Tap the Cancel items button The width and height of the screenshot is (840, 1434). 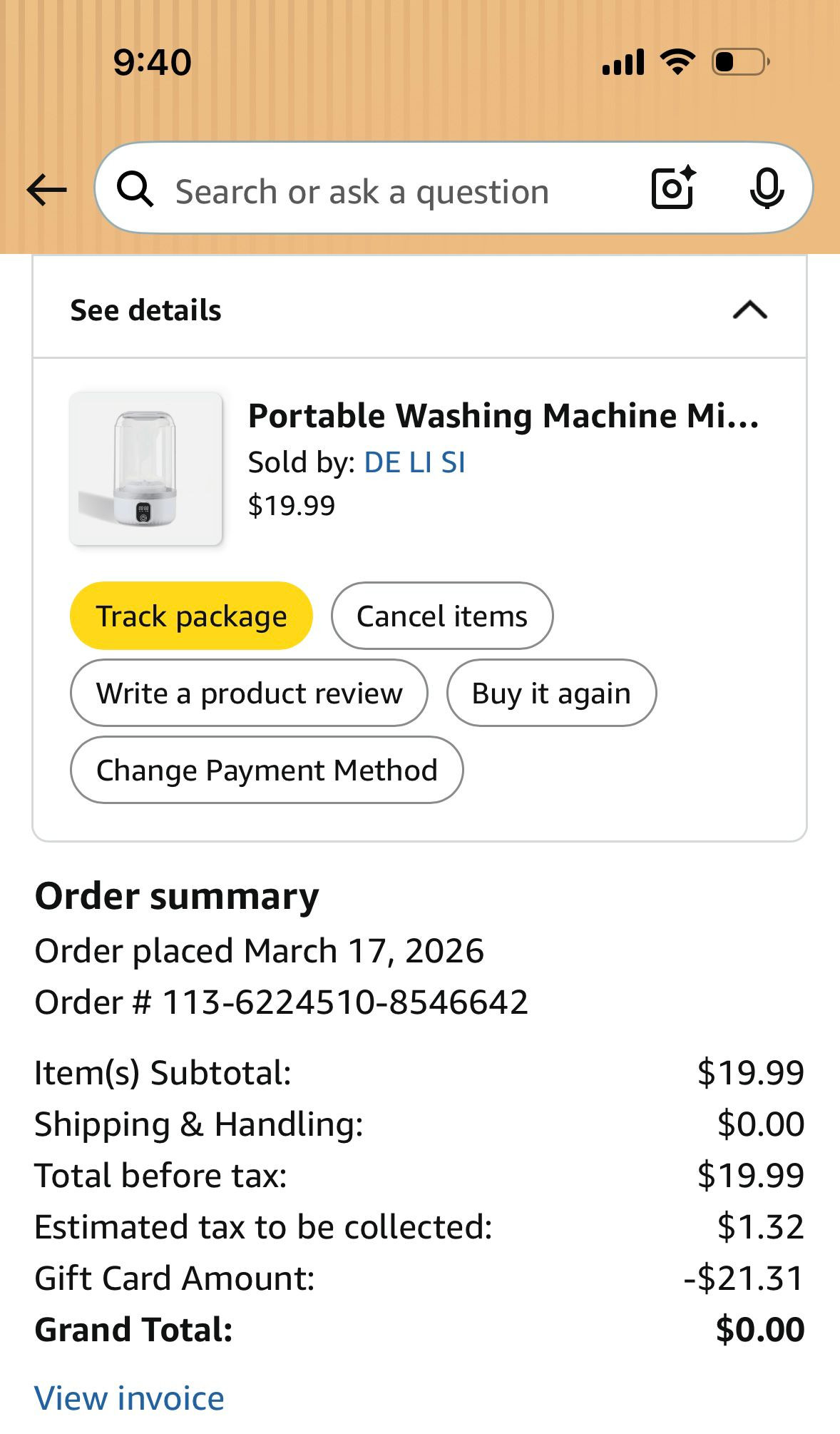click(442, 616)
